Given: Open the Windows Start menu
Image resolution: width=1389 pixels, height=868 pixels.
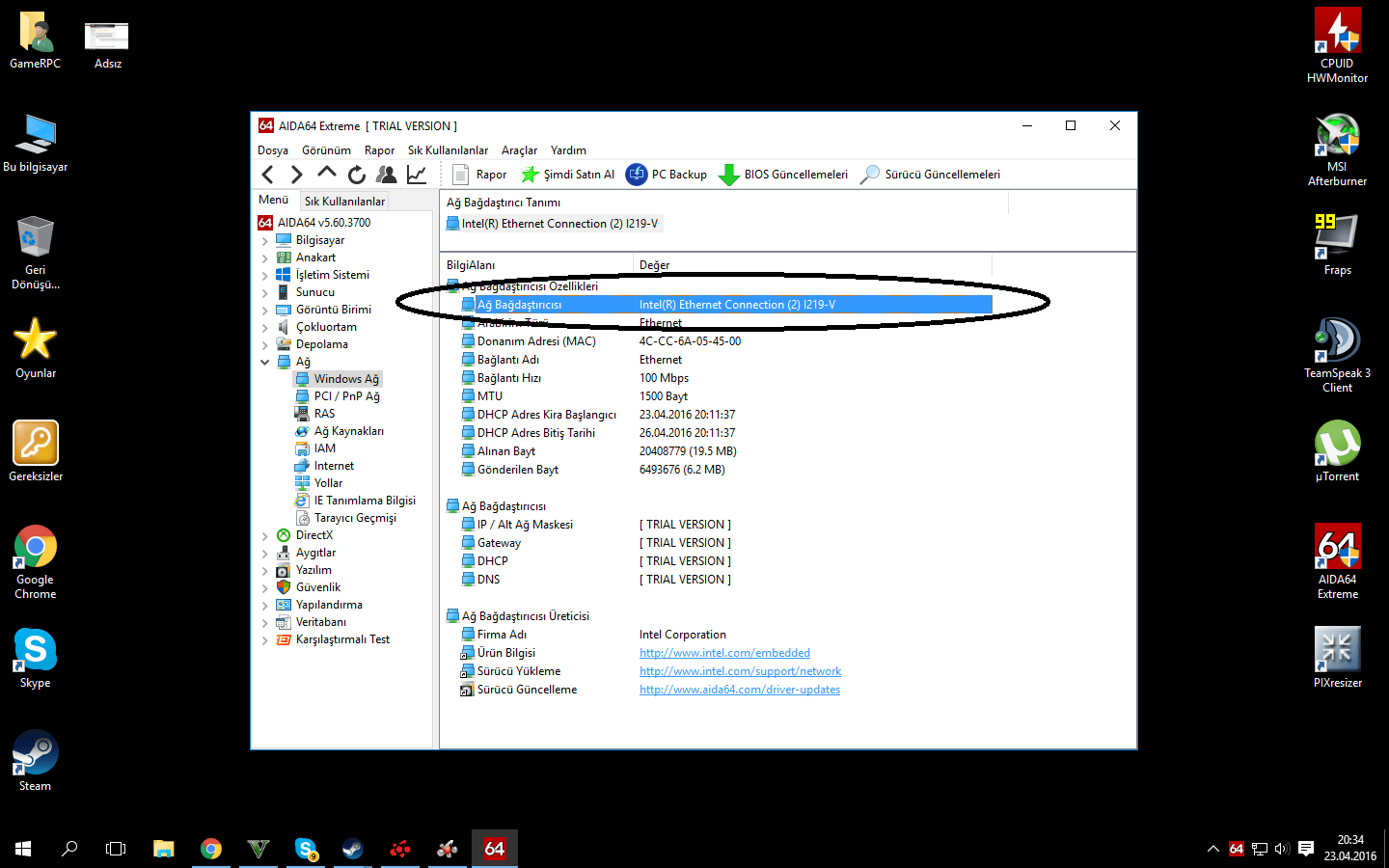Looking at the screenshot, I should pyautogui.click(x=23, y=849).
